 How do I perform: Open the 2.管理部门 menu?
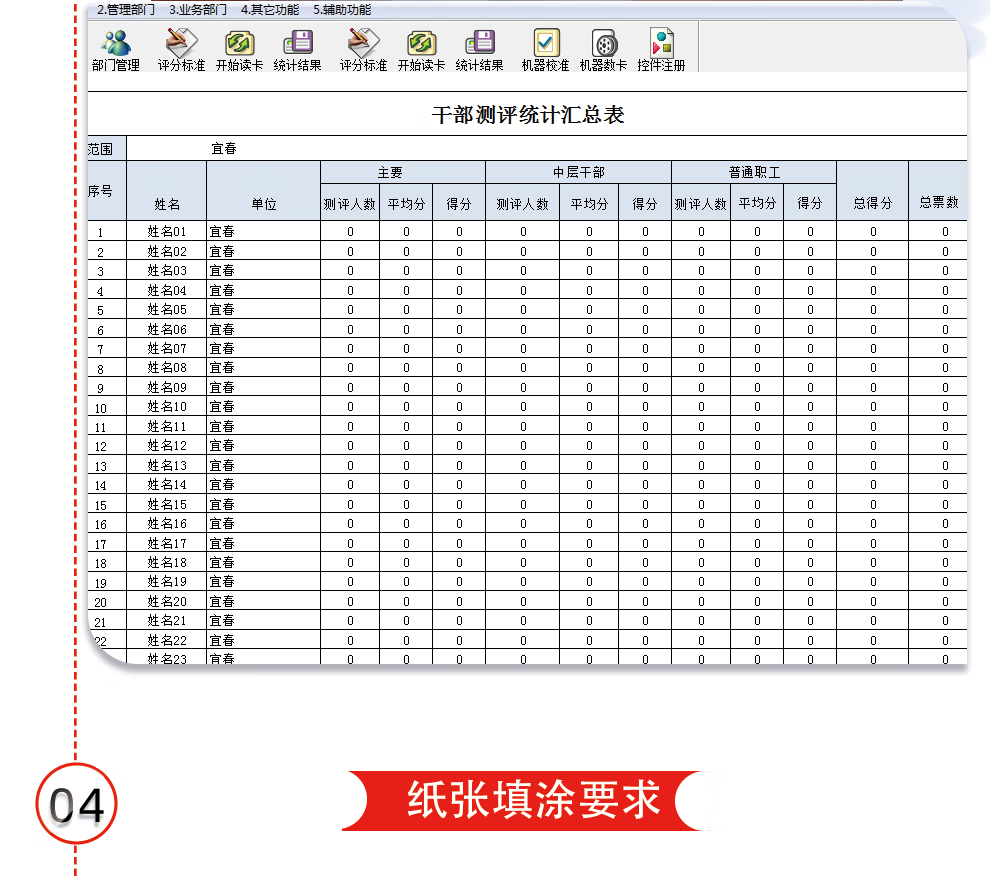(x=125, y=10)
